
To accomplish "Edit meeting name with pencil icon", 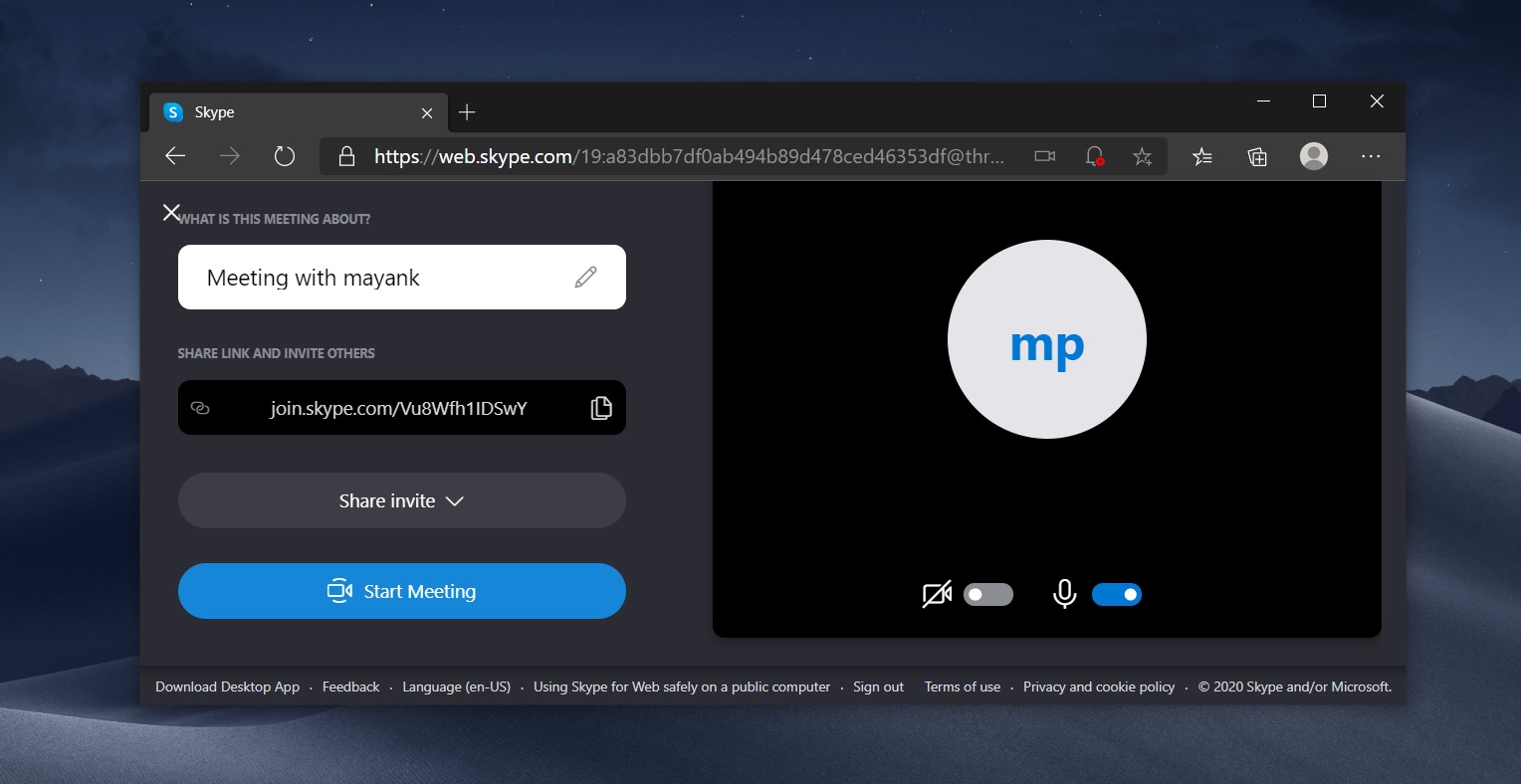I will tap(586, 277).
